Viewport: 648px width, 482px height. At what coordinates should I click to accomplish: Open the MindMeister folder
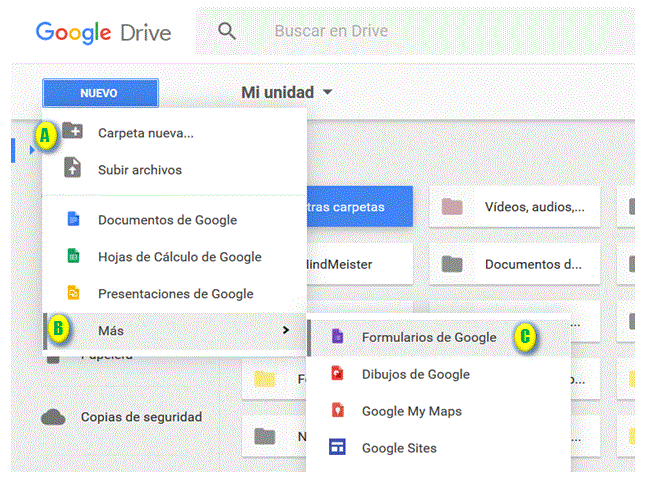[x=360, y=264]
